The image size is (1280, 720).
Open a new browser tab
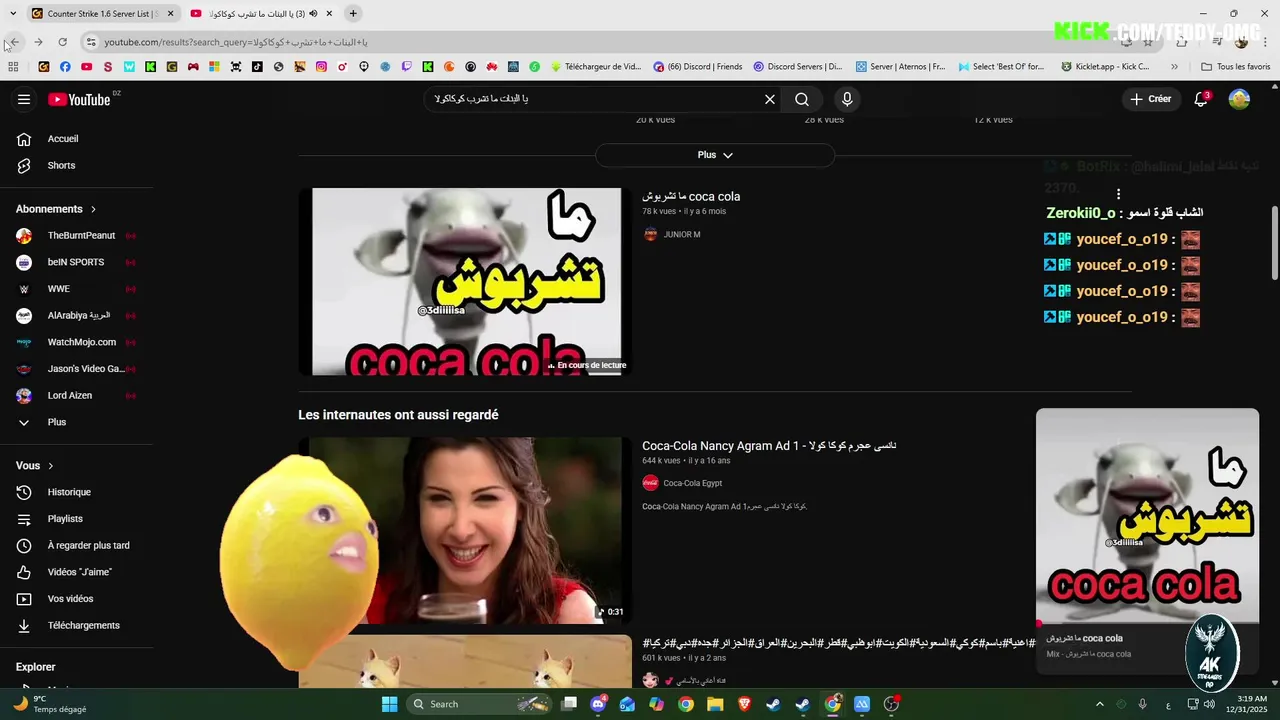pyautogui.click(x=353, y=13)
